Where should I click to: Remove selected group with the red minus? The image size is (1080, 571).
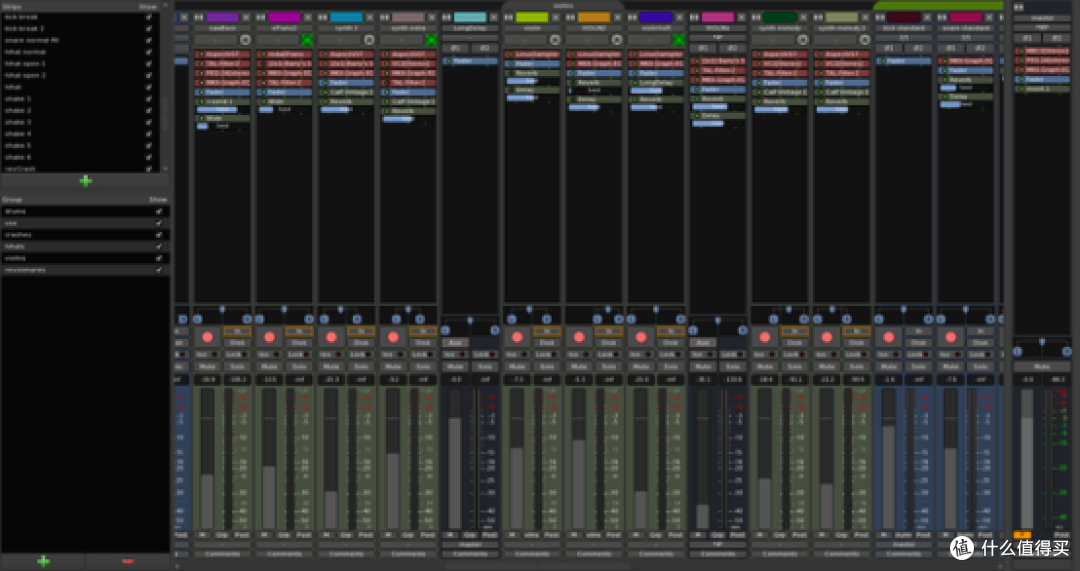pyautogui.click(x=127, y=561)
